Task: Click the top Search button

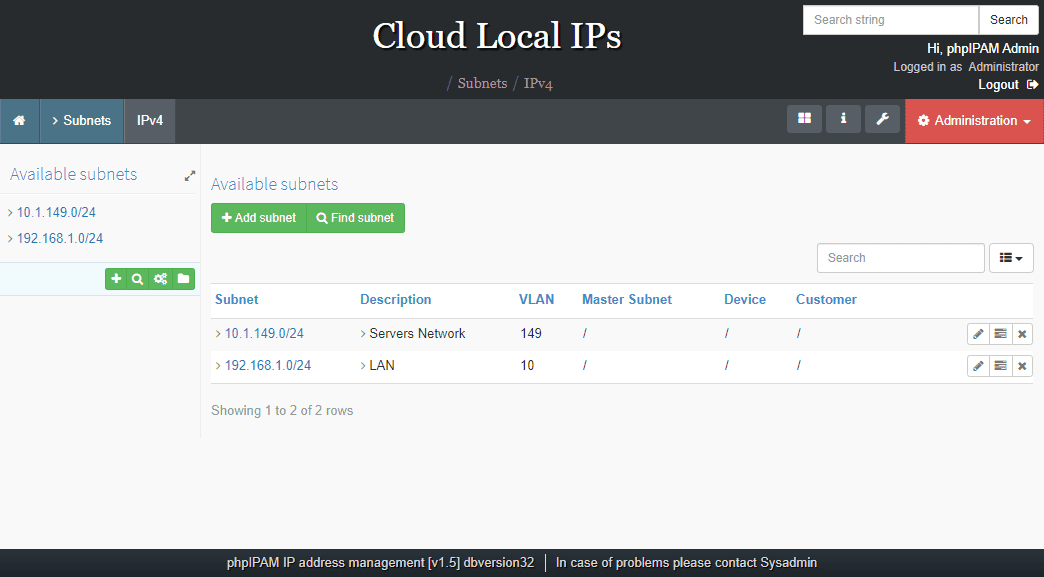Action: point(1008,20)
